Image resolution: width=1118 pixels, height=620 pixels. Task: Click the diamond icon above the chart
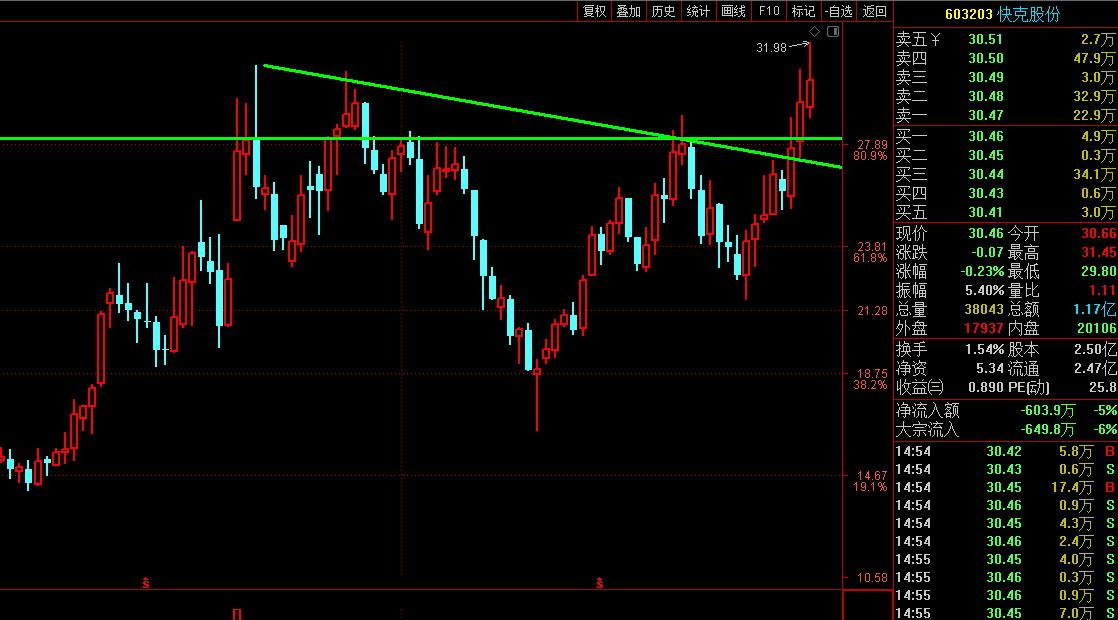pyautogui.click(x=814, y=31)
